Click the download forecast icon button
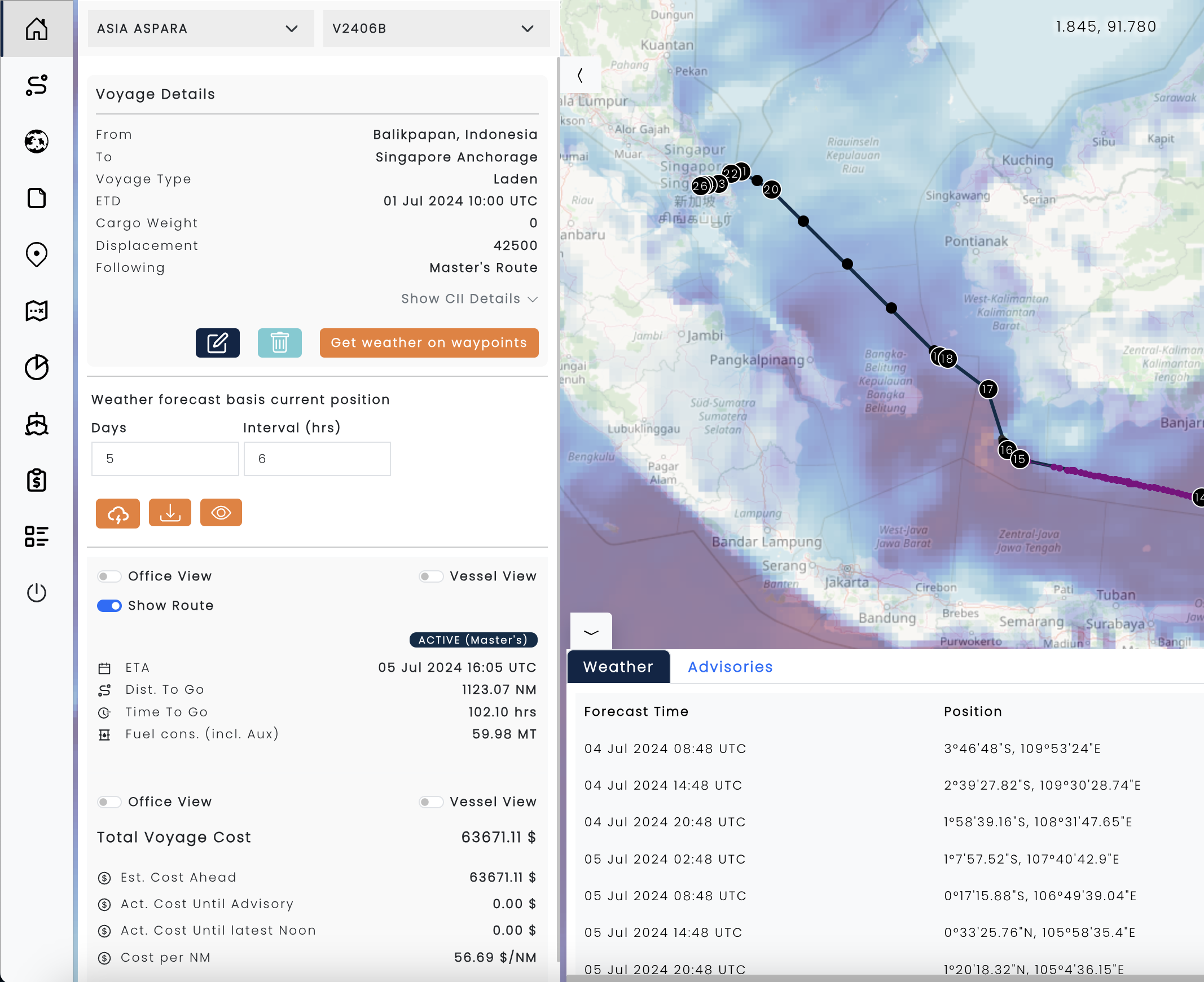Viewport: 1204px width, 982px height. tap(170, 513)
